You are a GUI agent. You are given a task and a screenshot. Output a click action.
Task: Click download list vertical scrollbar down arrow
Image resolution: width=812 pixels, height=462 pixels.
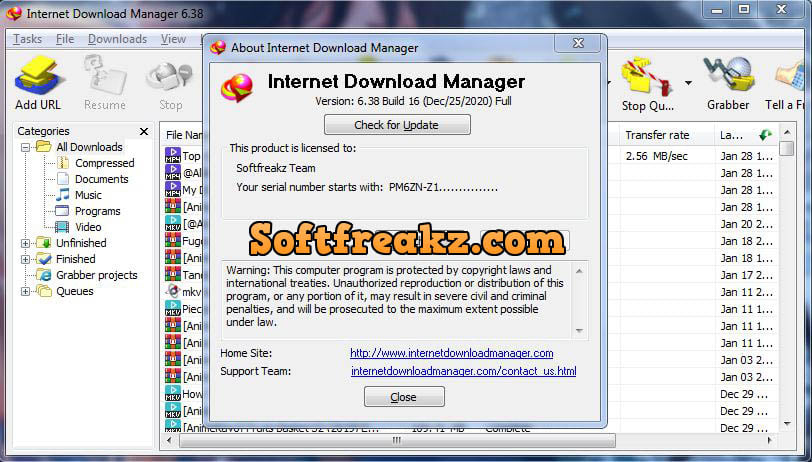point(787,424)
